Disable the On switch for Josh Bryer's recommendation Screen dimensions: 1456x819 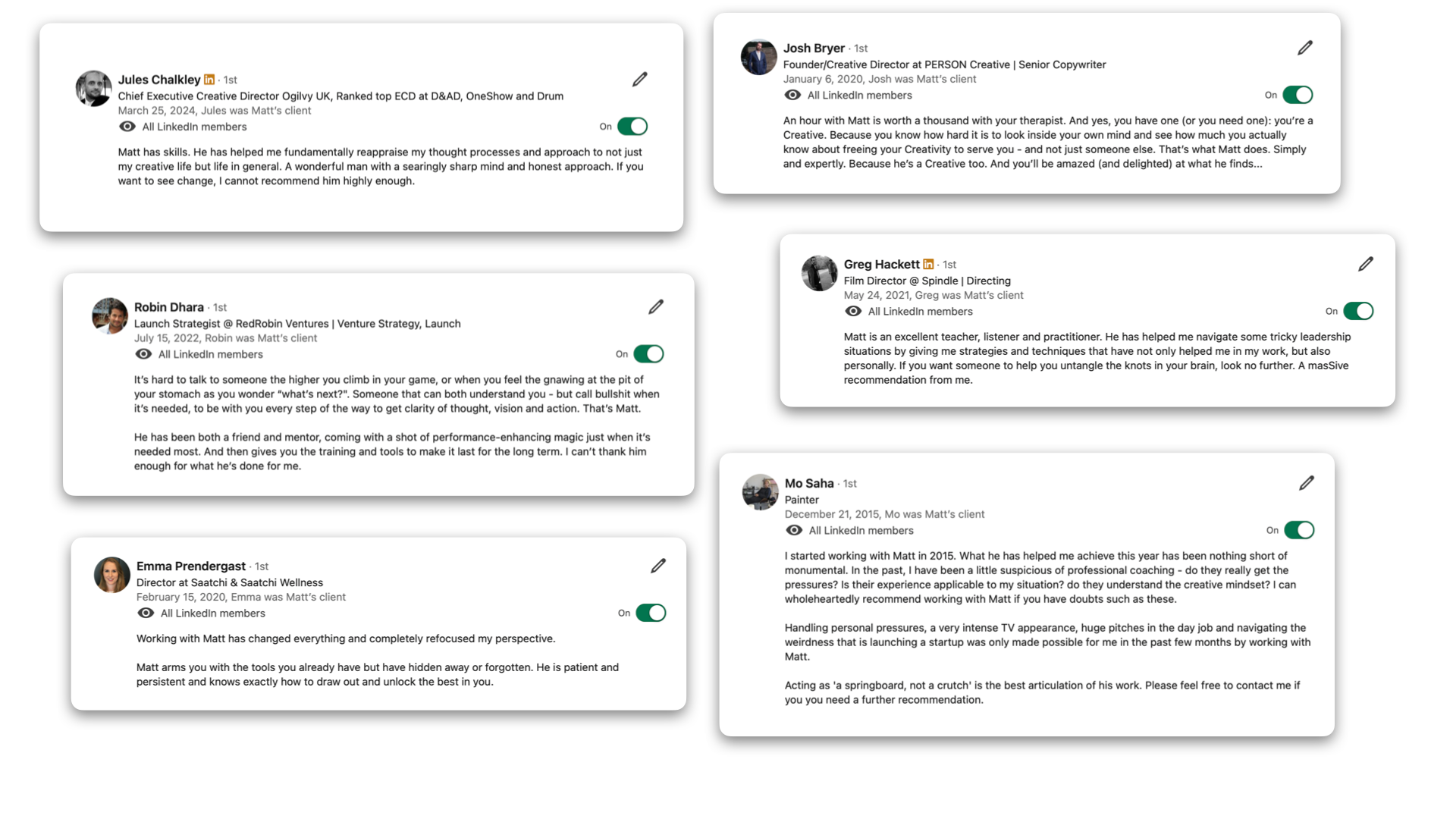point(1298,95)
